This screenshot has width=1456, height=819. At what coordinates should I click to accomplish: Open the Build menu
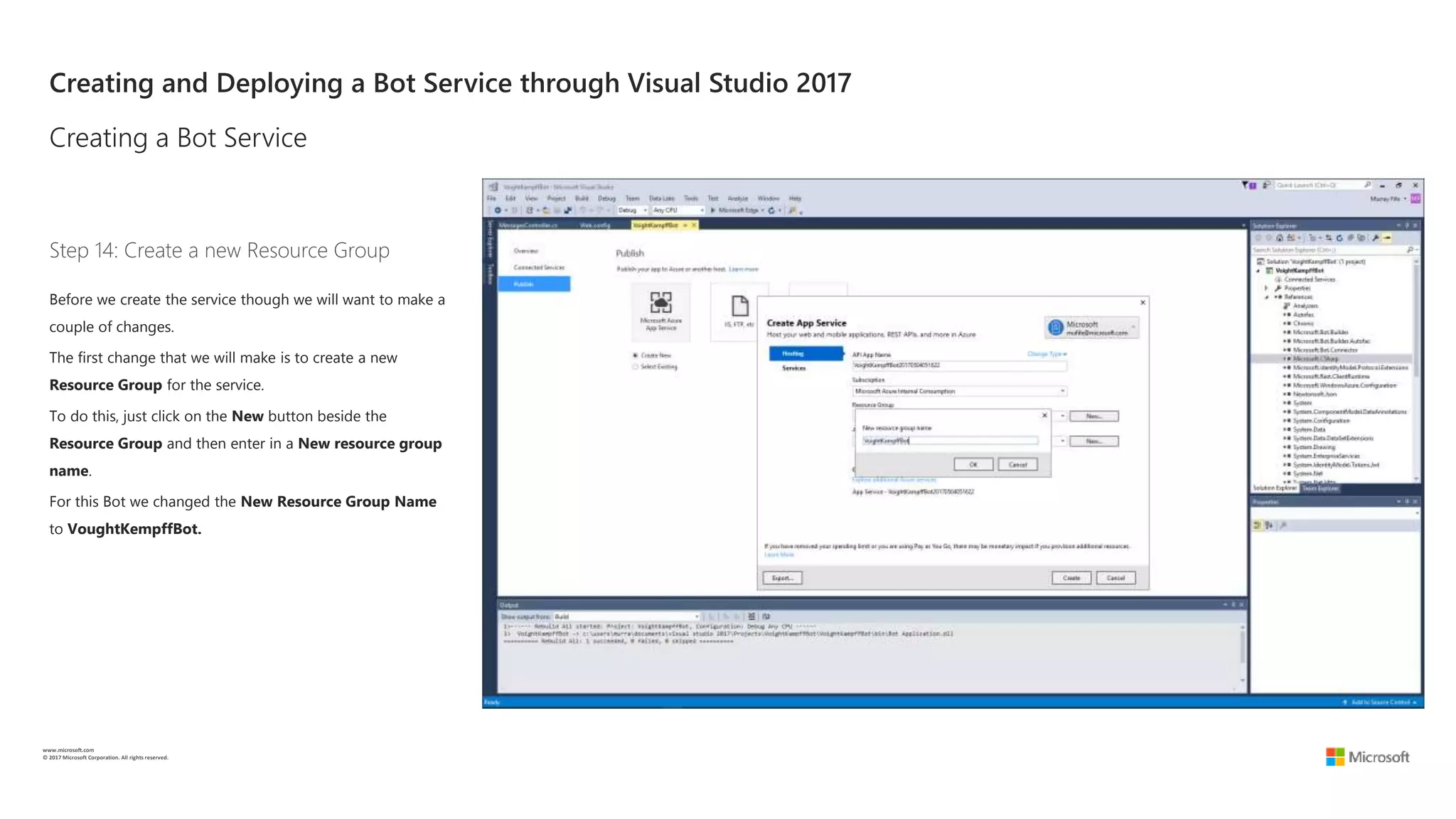(x=582, y=198)
